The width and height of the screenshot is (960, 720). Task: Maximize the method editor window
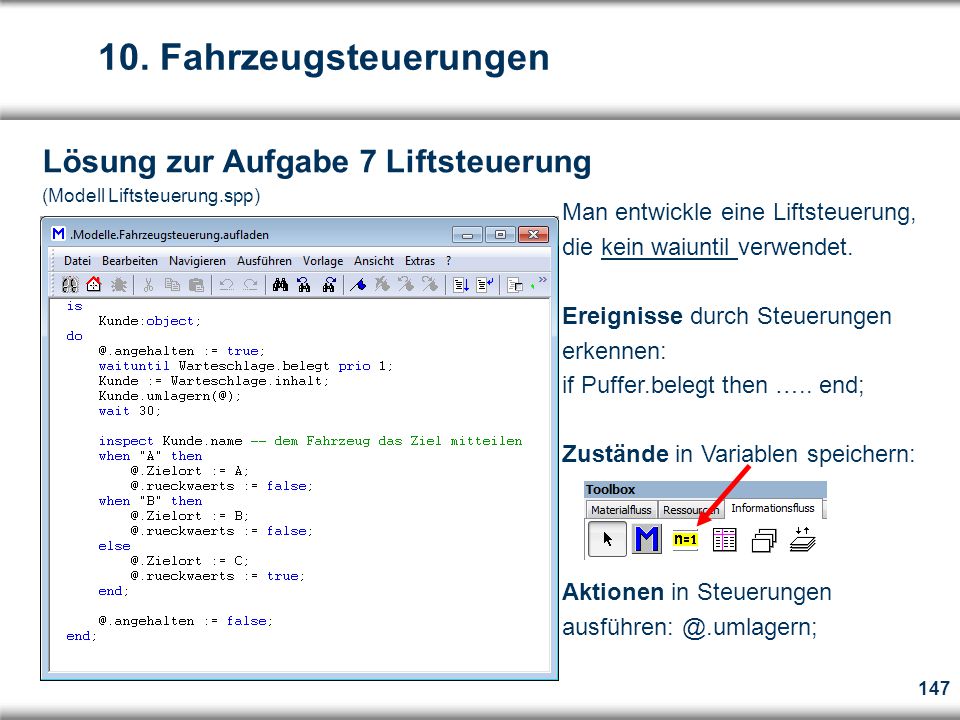(500, 234)
